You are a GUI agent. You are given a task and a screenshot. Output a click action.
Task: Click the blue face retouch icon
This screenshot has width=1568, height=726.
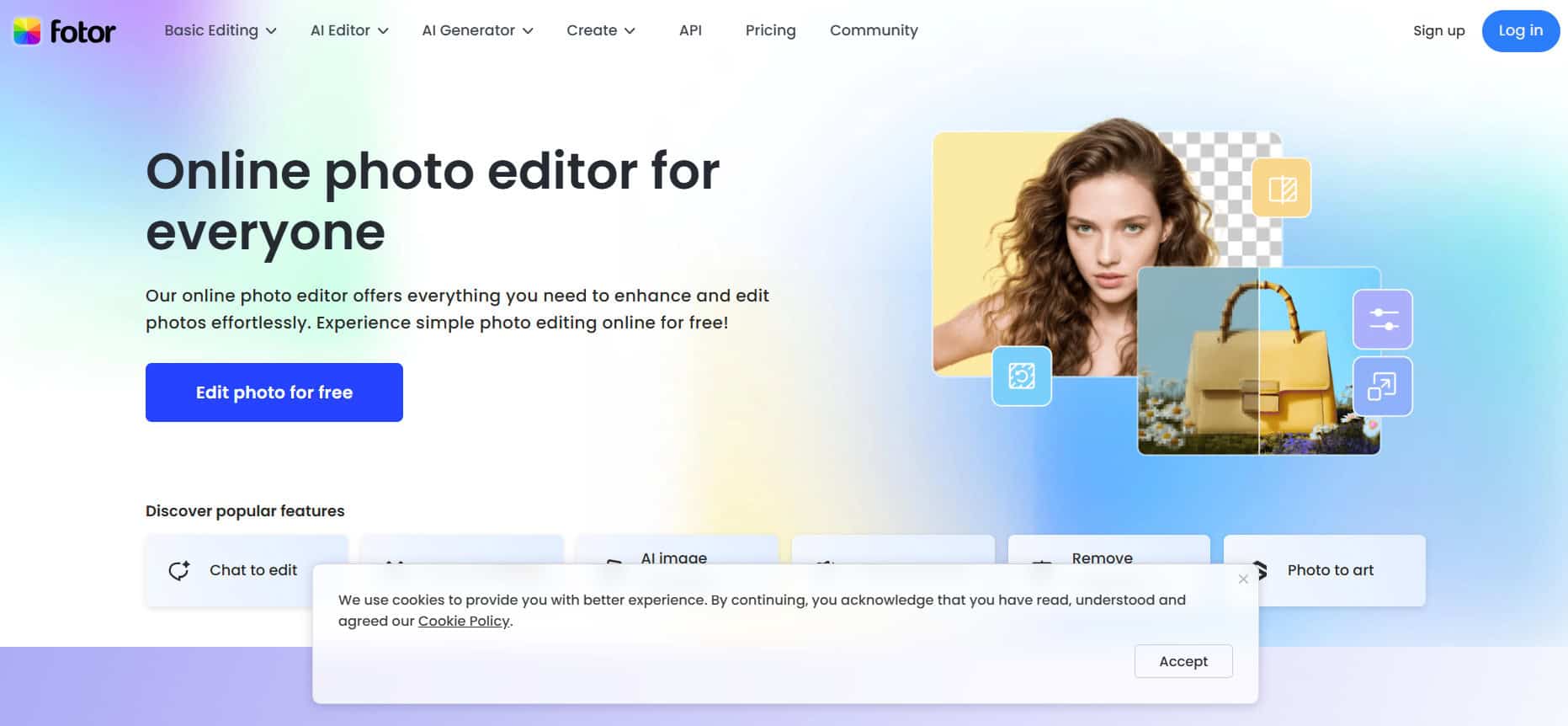[x=1021, y=376]
